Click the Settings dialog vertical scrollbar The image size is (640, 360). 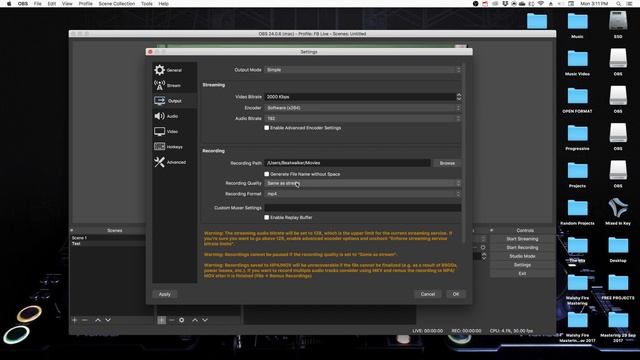(463, 153)
